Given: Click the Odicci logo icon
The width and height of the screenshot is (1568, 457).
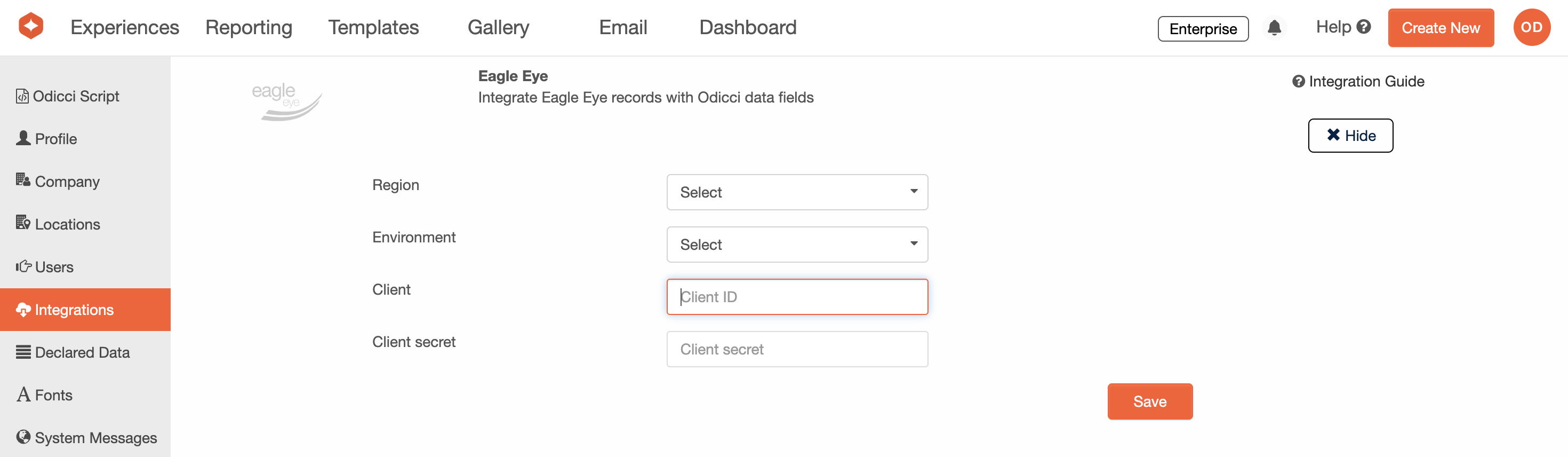Looking at the screenshot, I should tap(31, 26).
